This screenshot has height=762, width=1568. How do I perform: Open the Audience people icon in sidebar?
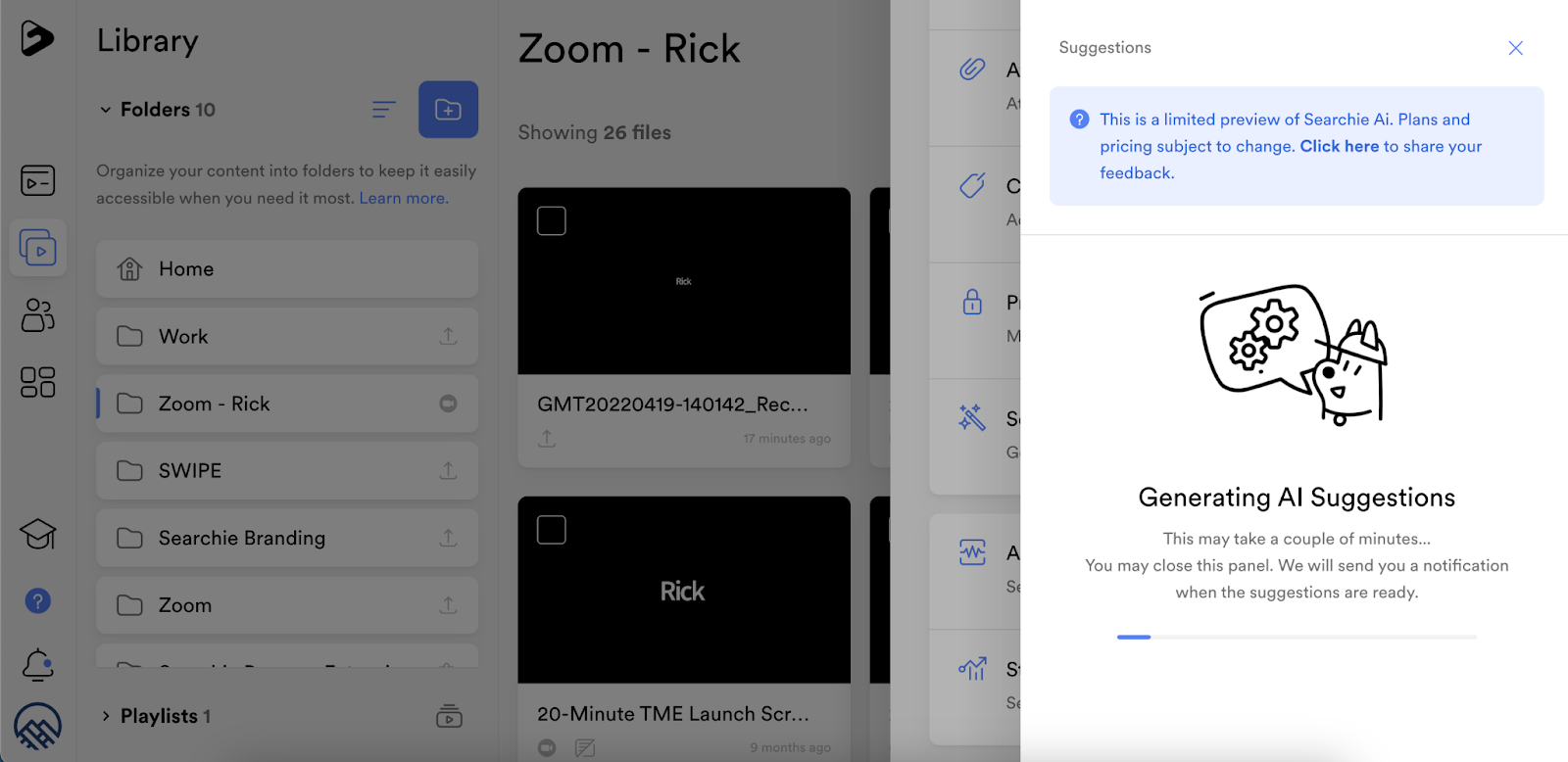[x=37, y=314]
